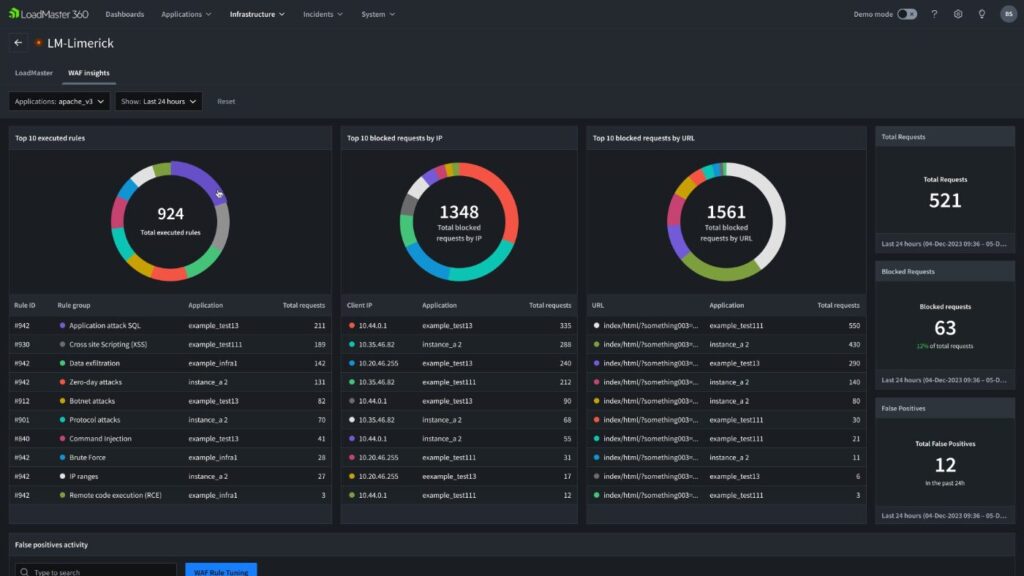Click Total Requests value 521

(945, 200)
